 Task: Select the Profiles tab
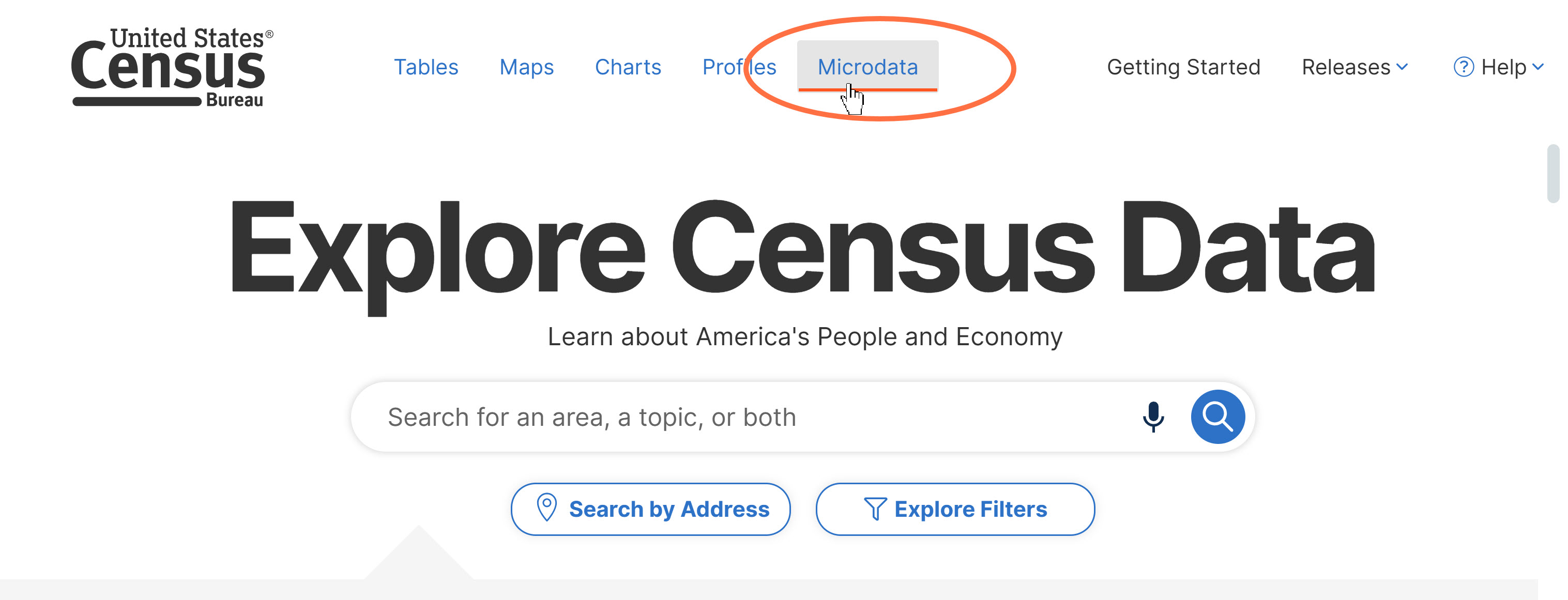739,67
